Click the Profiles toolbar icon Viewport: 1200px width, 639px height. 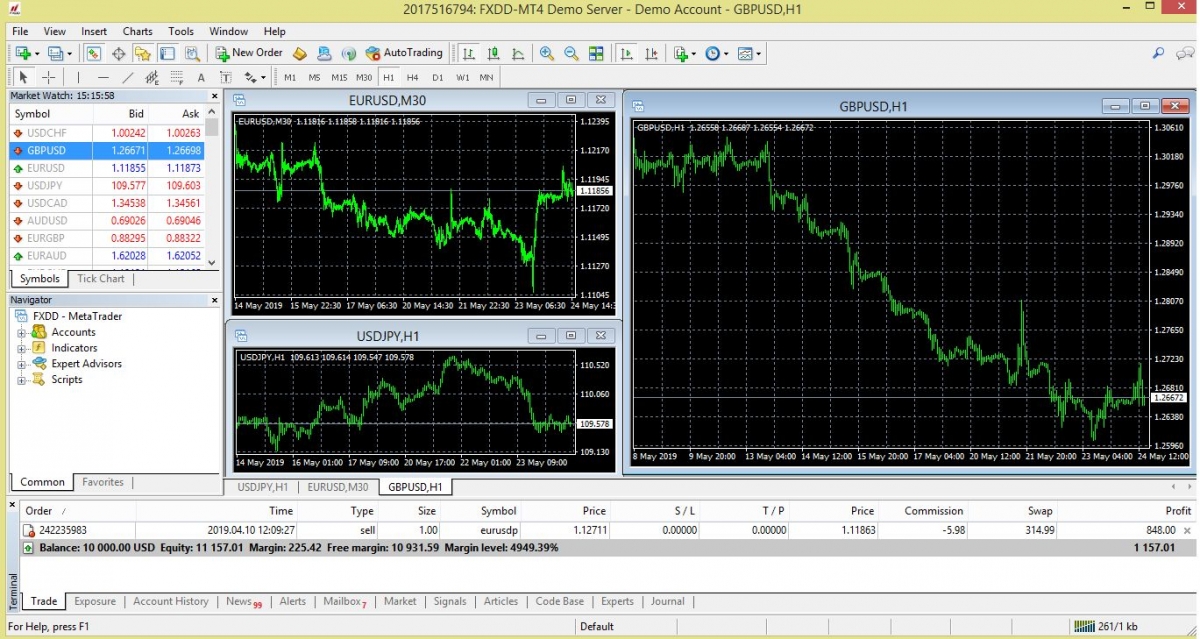pos(58,53)
